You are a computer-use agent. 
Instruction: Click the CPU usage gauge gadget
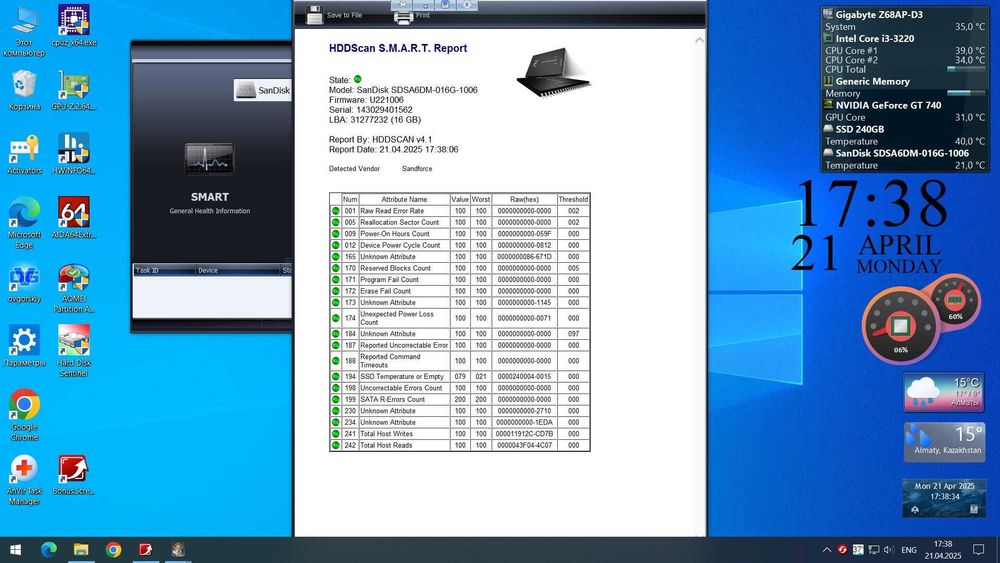[900, 326]
